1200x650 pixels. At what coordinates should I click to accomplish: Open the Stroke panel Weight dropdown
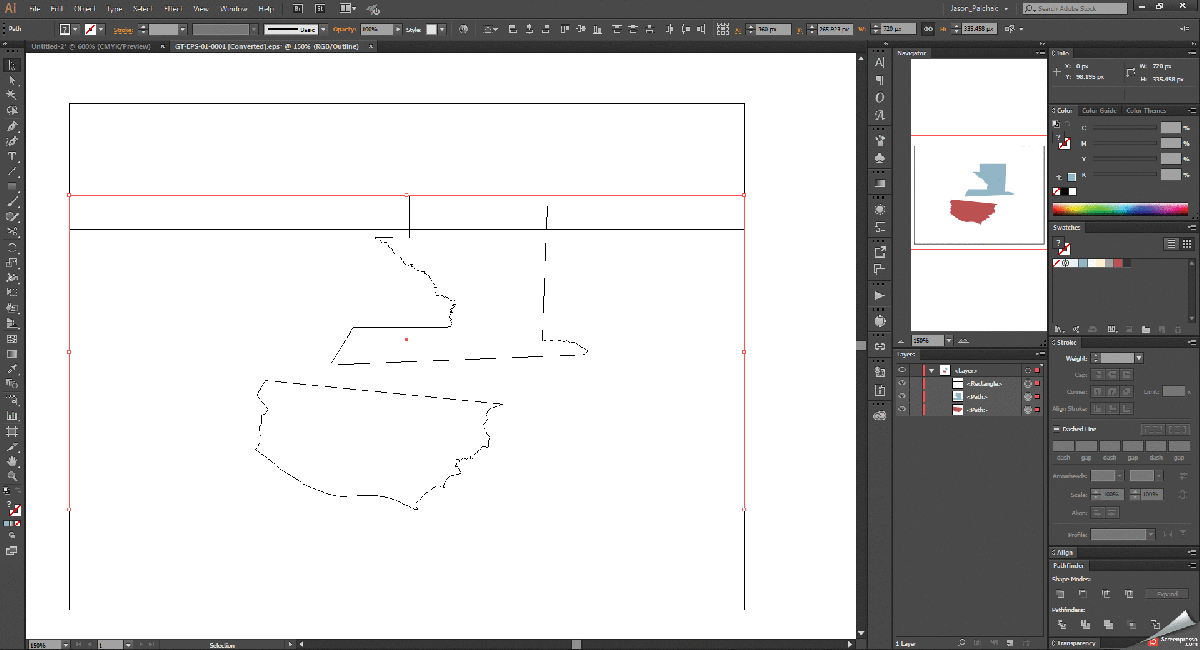(x=1138, y=358)
